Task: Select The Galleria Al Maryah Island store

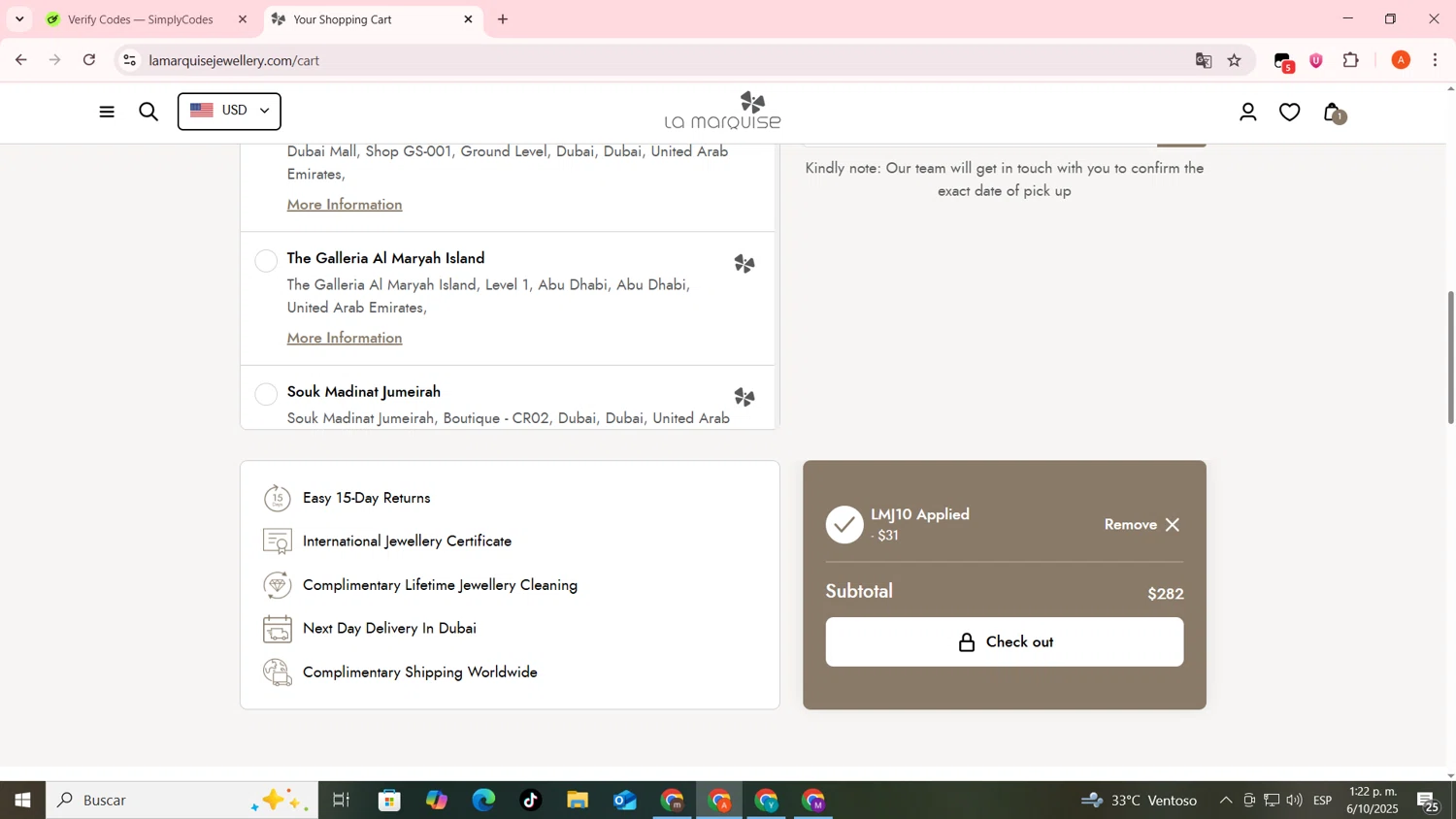Action: click(266, 261)
